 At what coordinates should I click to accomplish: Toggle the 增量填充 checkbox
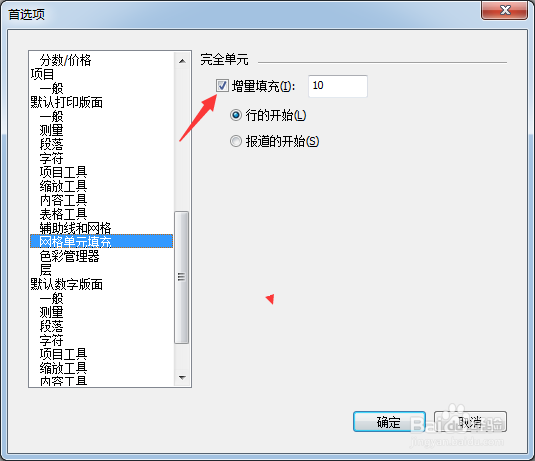[x=222, y=85]
